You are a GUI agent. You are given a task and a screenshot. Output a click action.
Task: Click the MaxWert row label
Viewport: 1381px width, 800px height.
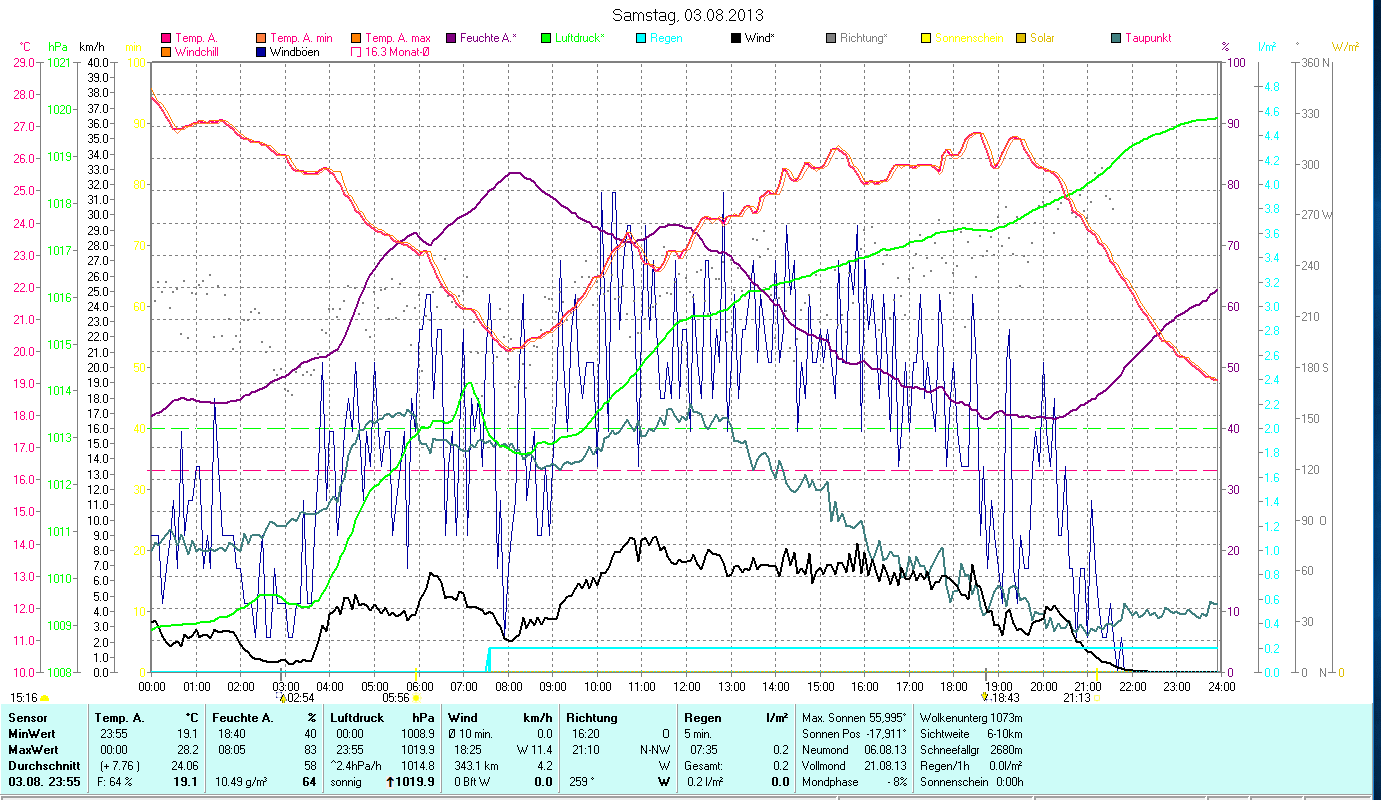coord(34,750)
